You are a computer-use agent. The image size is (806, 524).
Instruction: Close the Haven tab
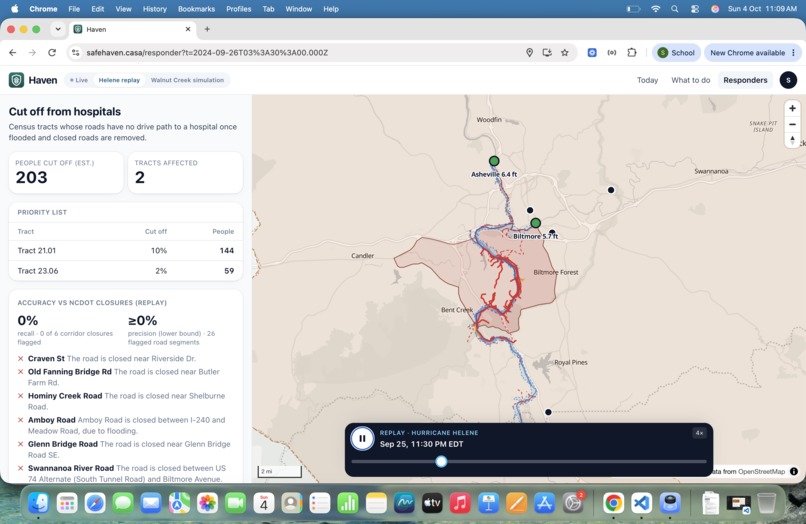[x=188, y=29]
